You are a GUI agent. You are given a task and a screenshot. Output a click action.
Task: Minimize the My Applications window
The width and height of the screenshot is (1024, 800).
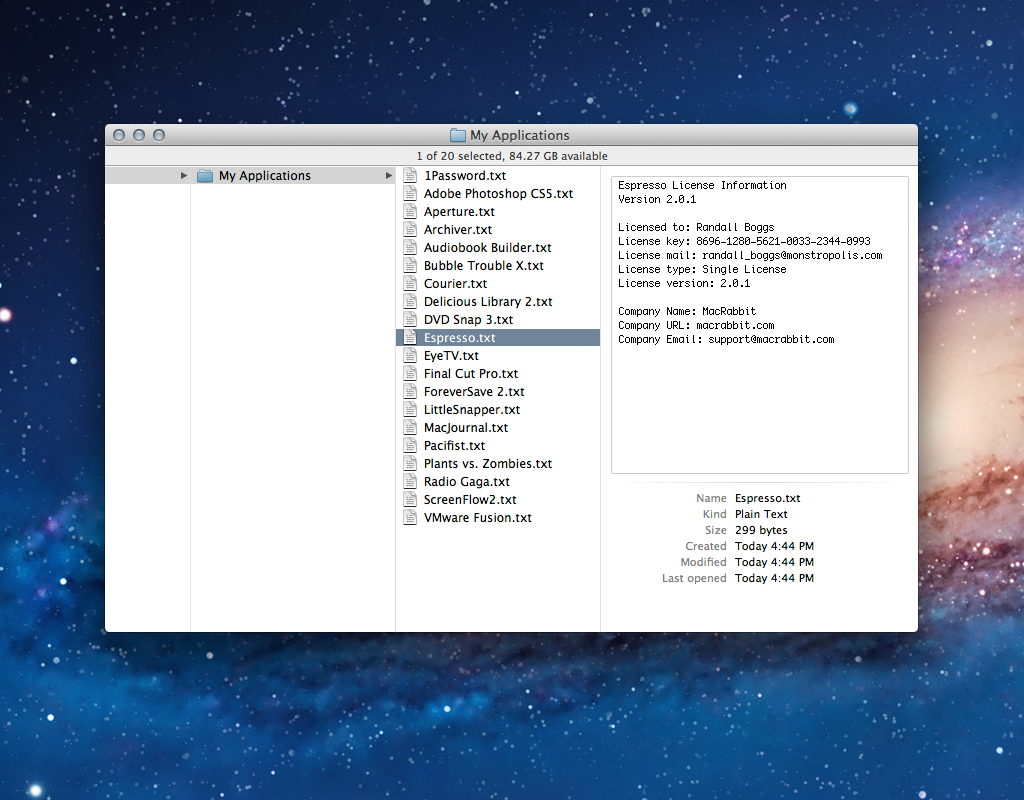click(x=138, y=135)
